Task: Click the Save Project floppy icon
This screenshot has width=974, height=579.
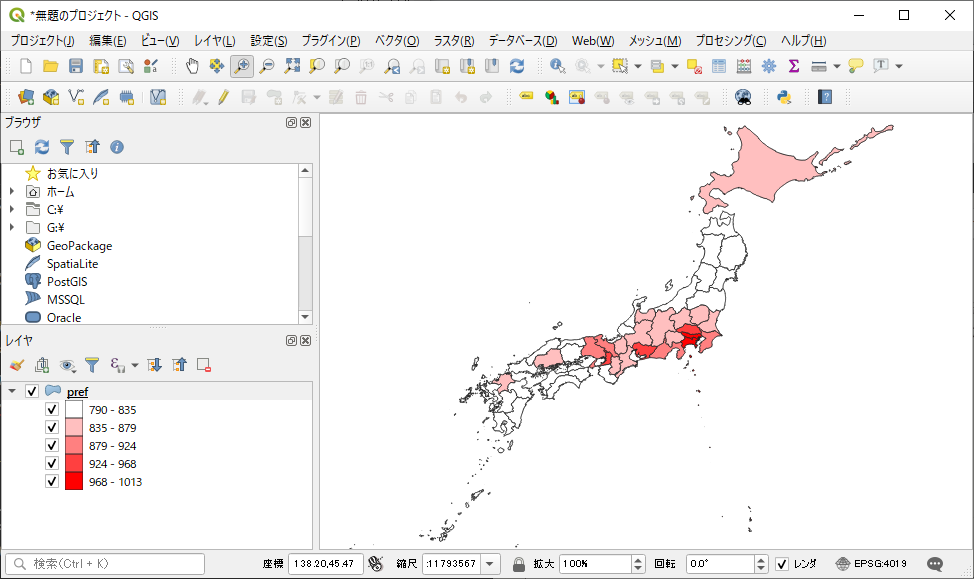Action: (x=76, y=66)
